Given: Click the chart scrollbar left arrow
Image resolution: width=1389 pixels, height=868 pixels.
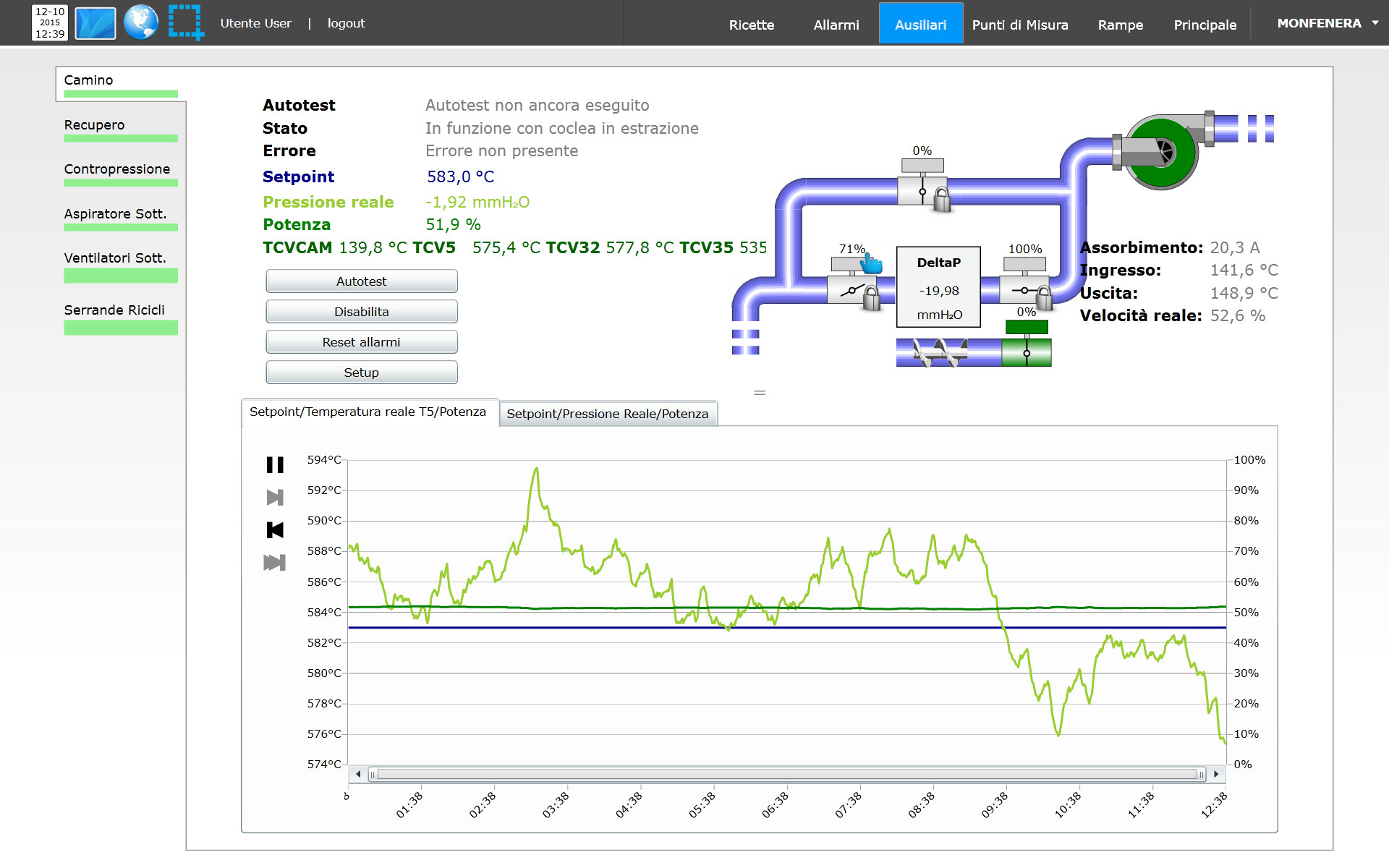Looking at the screenshot, I should [x=358, y=774].
